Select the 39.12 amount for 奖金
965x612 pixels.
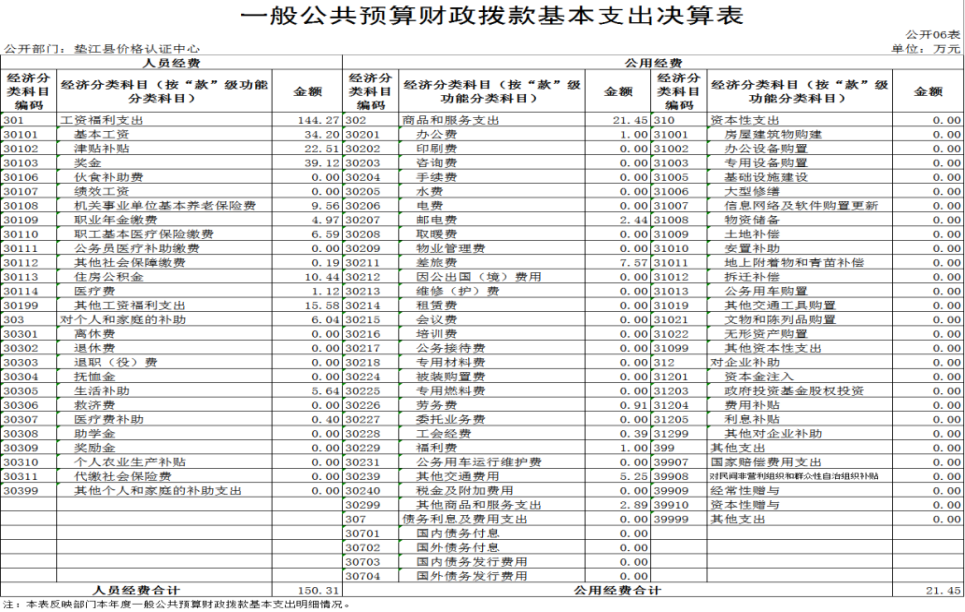click(x=322, y=163)
